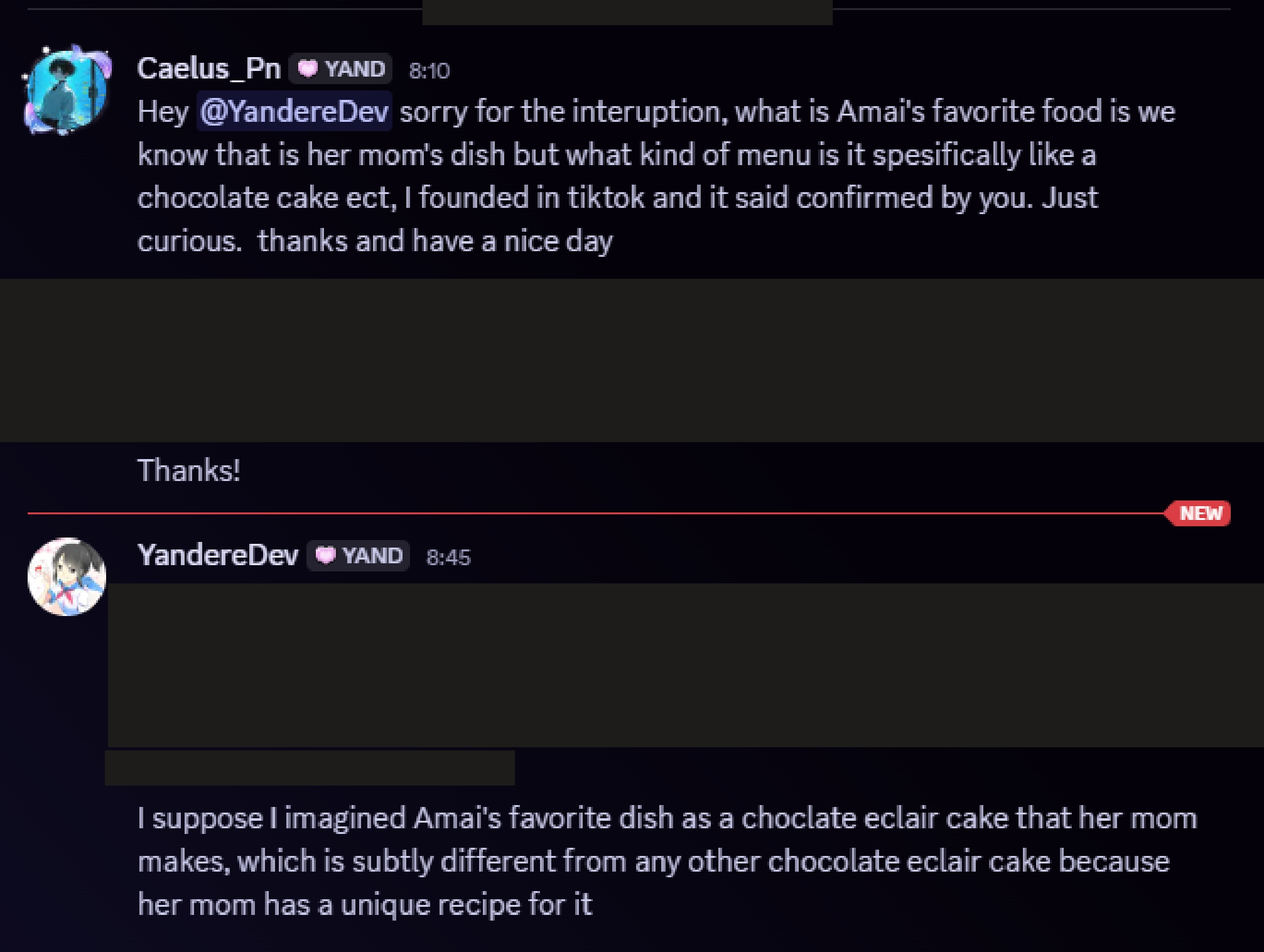Click the 8:10 message timestamp
The image size is (1264, 952).
point(429,70)
